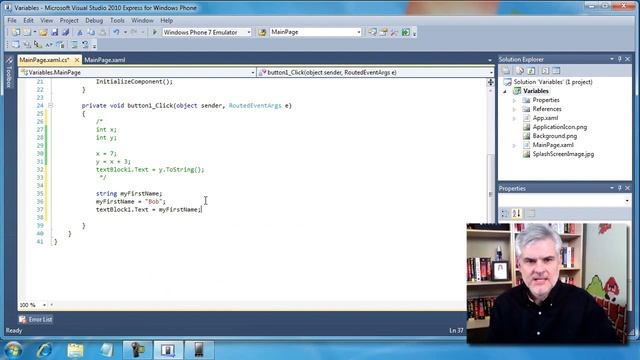Image resolution: width=640 pixels, height=360 pixels.
Task: Click the comment-out lines toolbar icon
Action: 74,44
